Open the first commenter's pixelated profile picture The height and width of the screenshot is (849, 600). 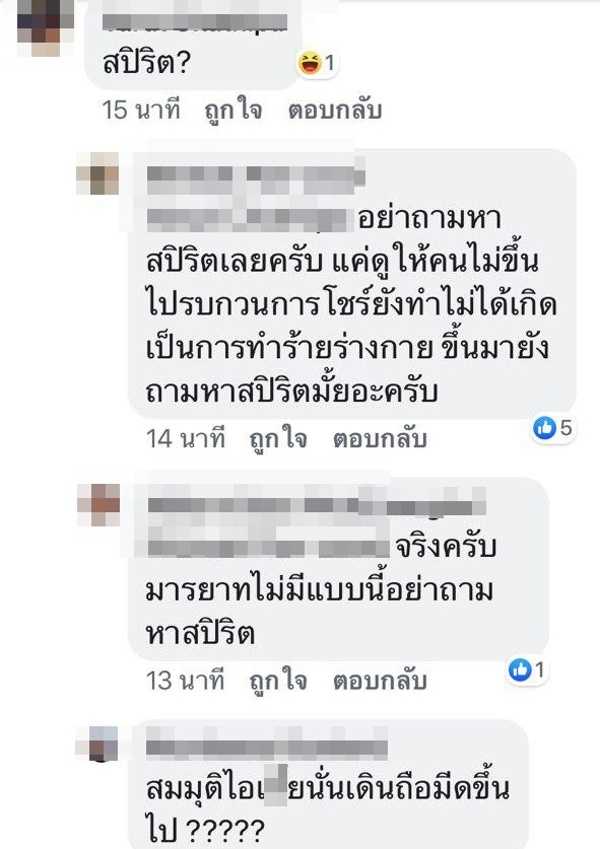tap(45, 28)
